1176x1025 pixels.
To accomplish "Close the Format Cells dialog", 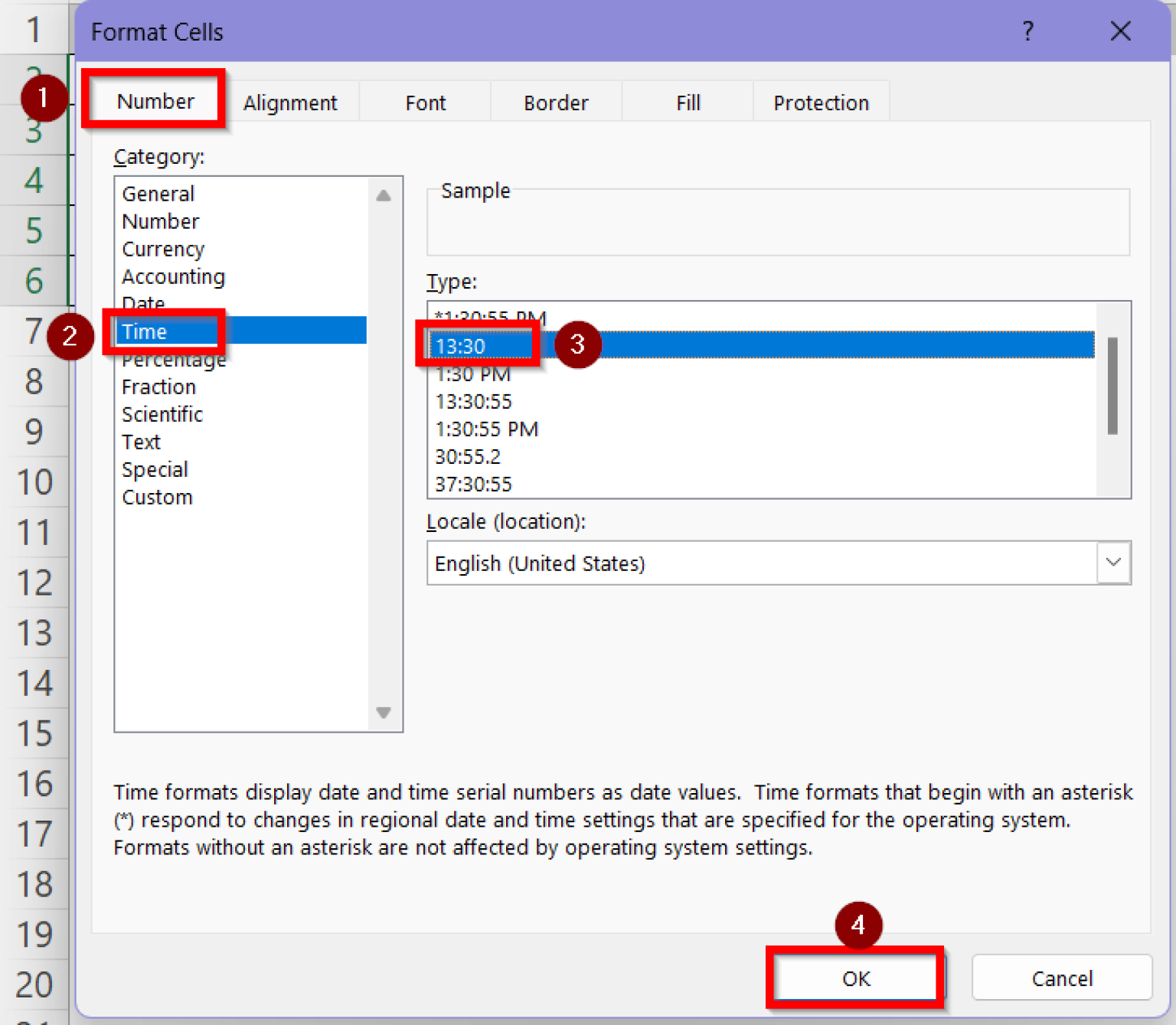I will coord(1120,31).
